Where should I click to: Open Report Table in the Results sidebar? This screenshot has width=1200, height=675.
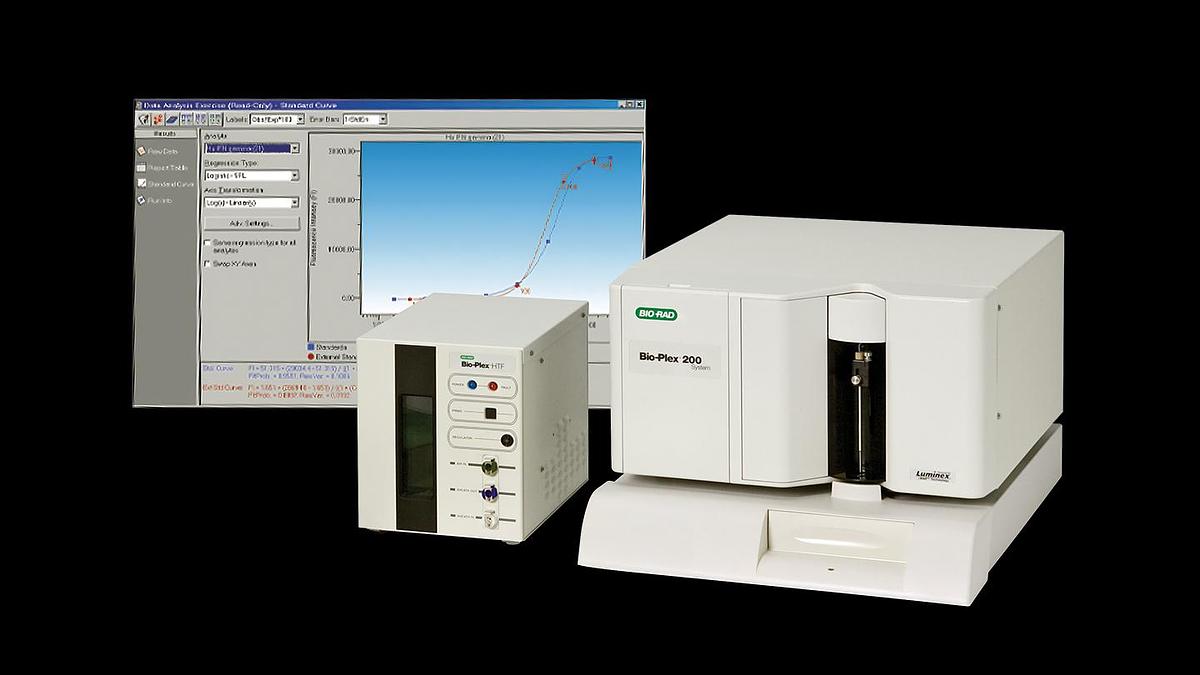tap(161, 167)
